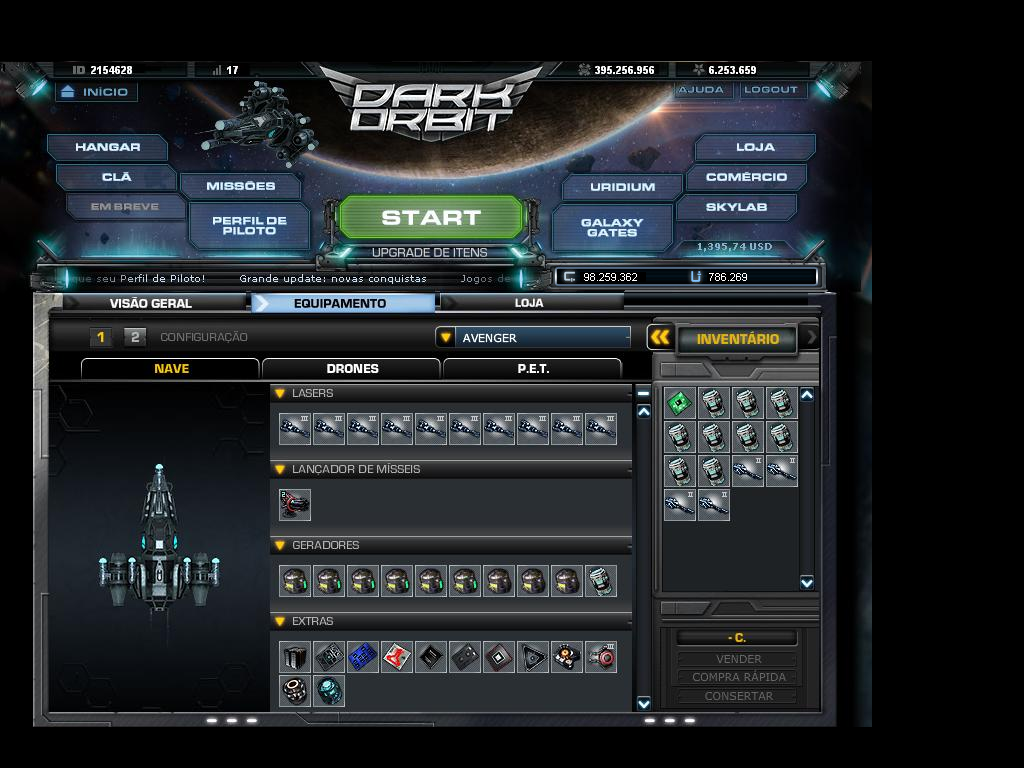Pick the black triangular extra item

[x=533, y=656]
